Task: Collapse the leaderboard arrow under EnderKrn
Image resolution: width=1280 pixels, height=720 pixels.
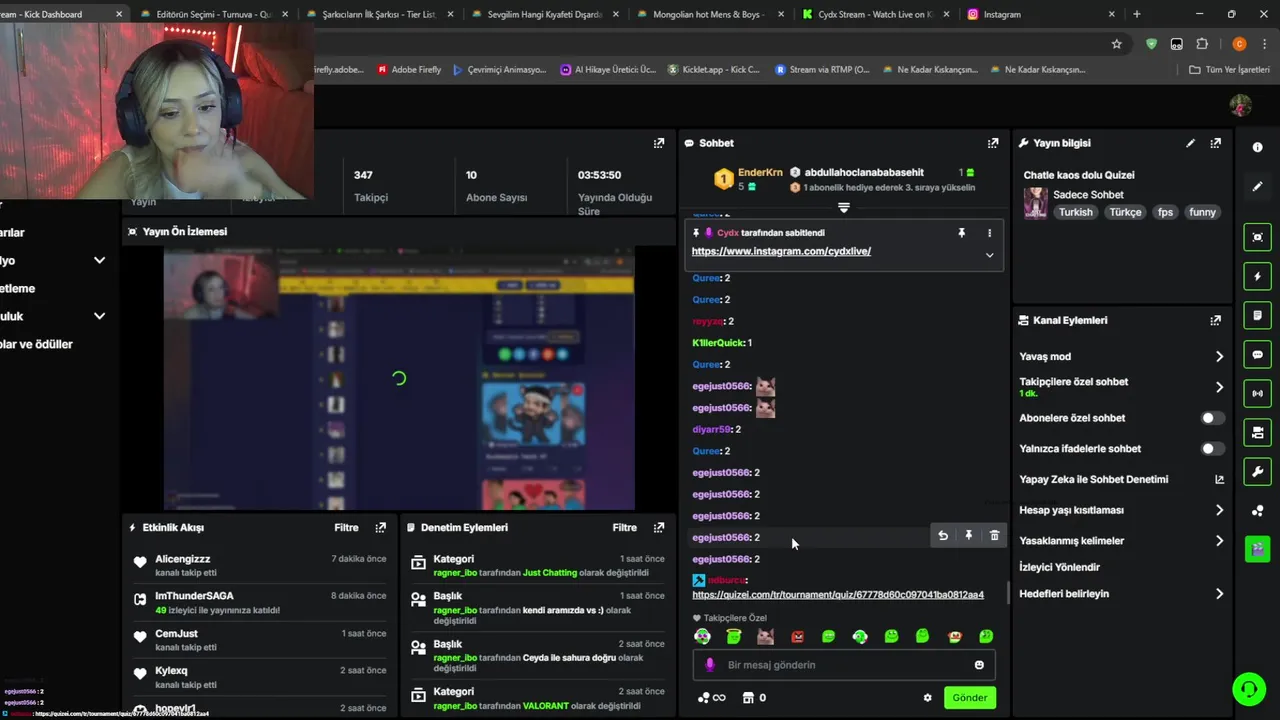Action: [x=844, y=208]
